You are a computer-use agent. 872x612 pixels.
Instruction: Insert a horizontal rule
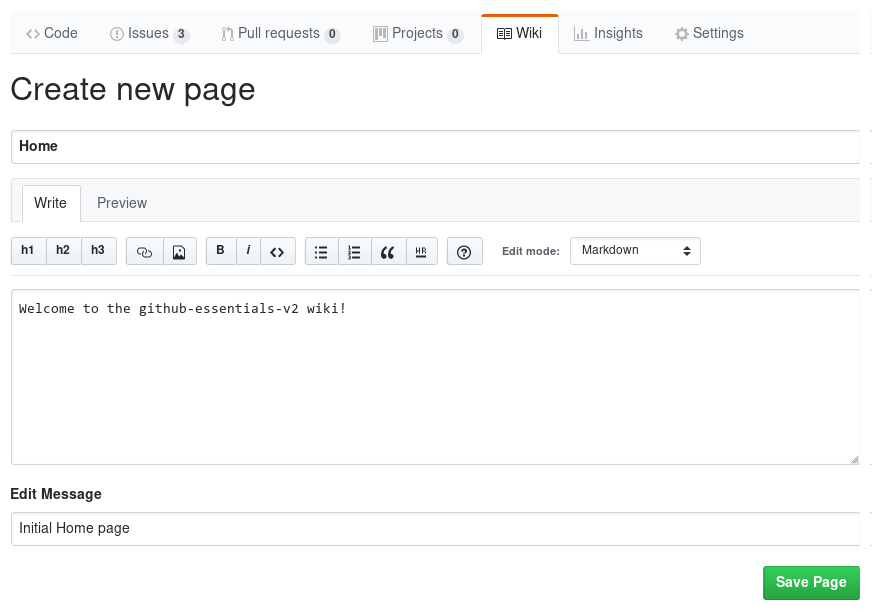click(421, 252)
